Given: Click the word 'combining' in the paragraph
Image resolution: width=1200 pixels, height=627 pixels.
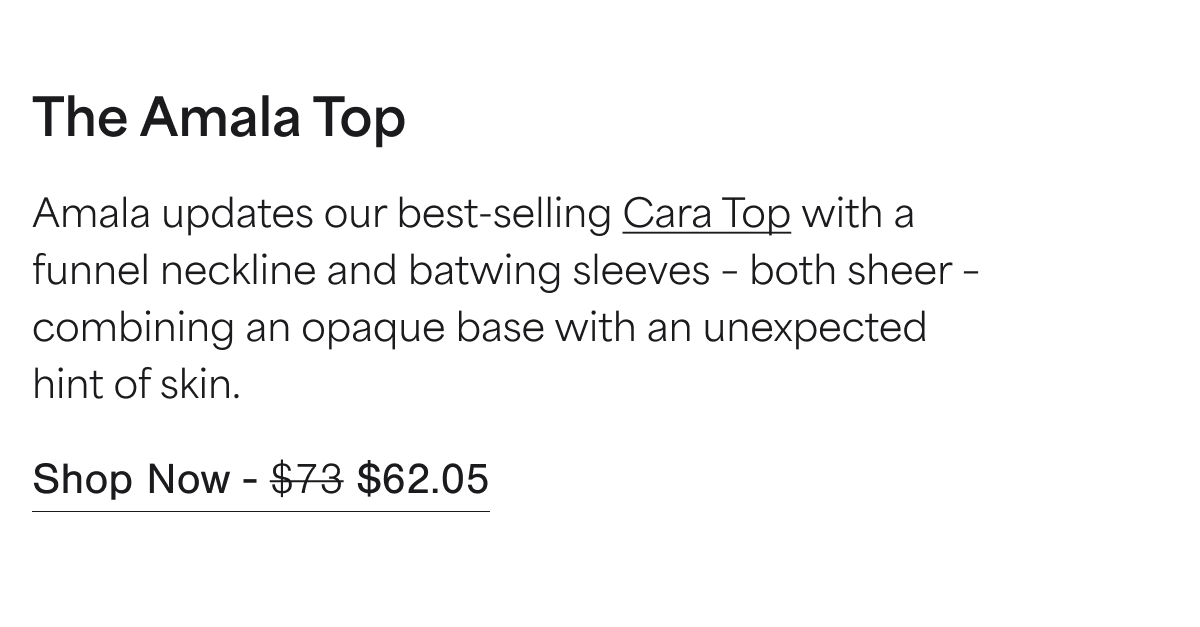Looking at the screenshot, I should [x=133, y=328].
